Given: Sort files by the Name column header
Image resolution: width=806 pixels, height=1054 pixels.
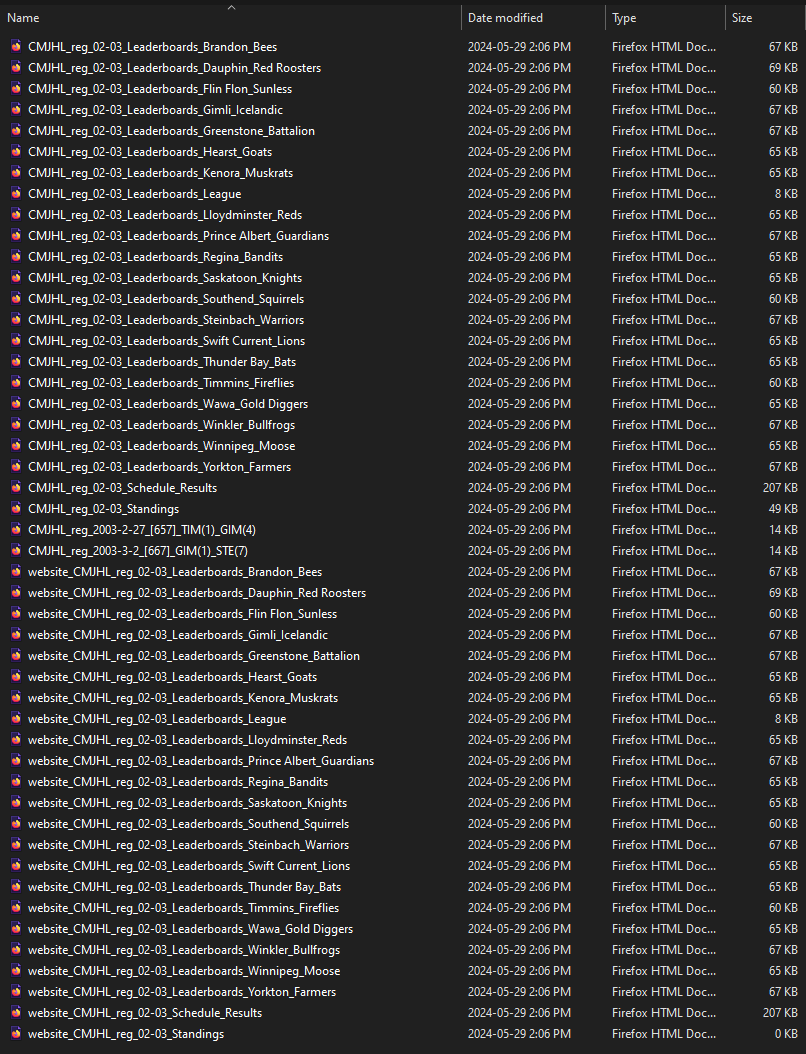Looking at the screenshot, I should tap(24, 18).
